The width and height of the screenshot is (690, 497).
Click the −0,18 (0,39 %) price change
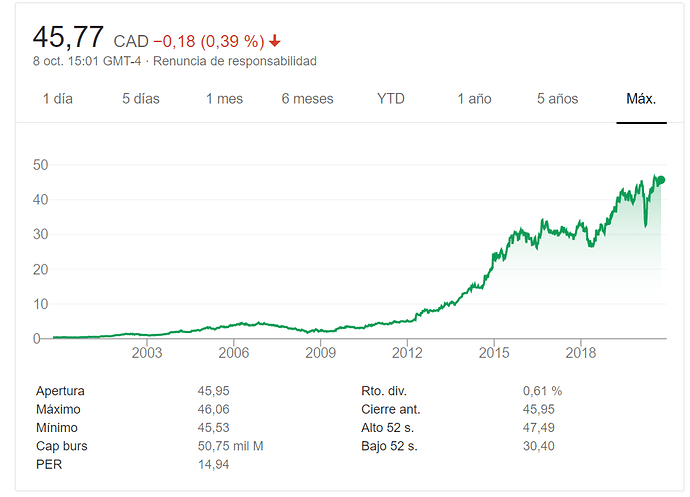coord(208,41)
